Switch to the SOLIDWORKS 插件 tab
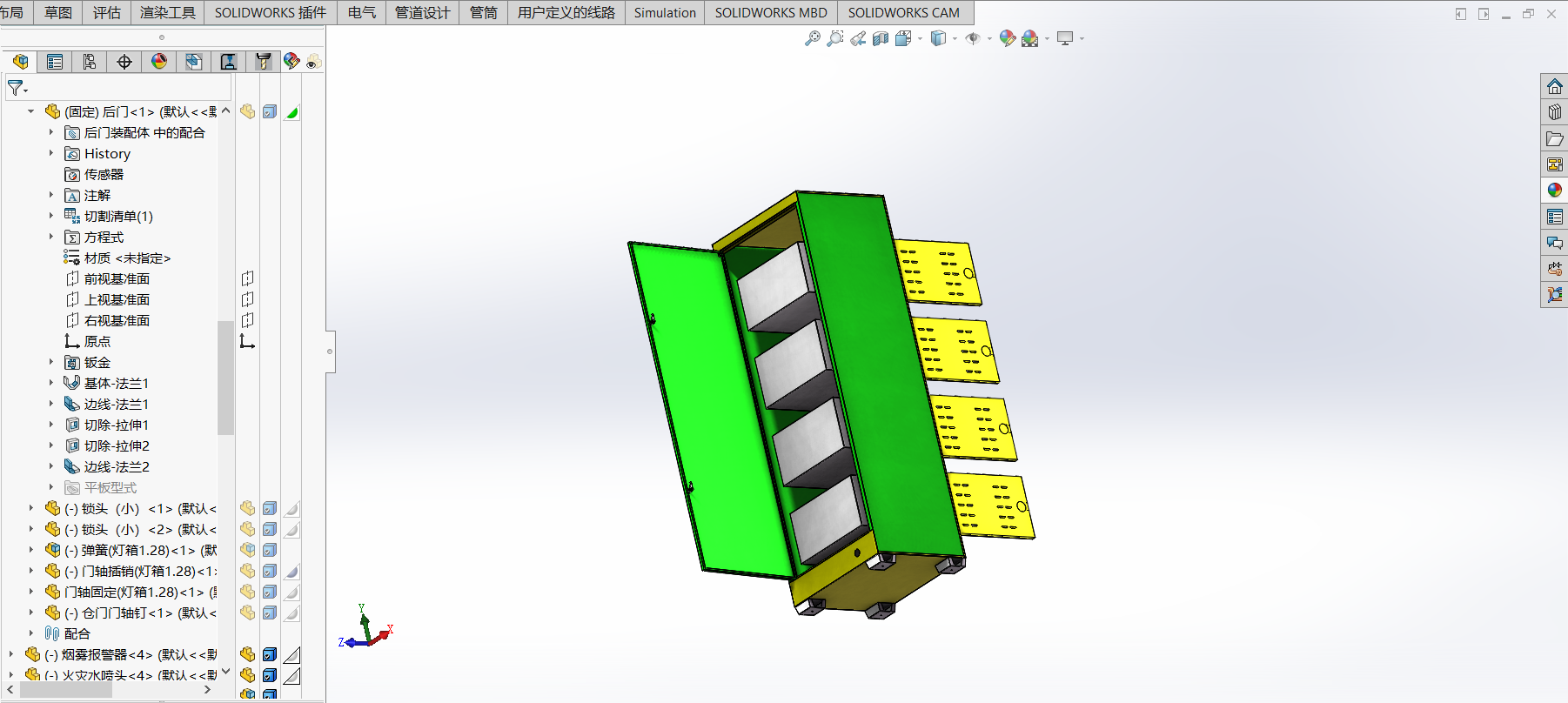1568x703 pixels. tap(271, 12)
